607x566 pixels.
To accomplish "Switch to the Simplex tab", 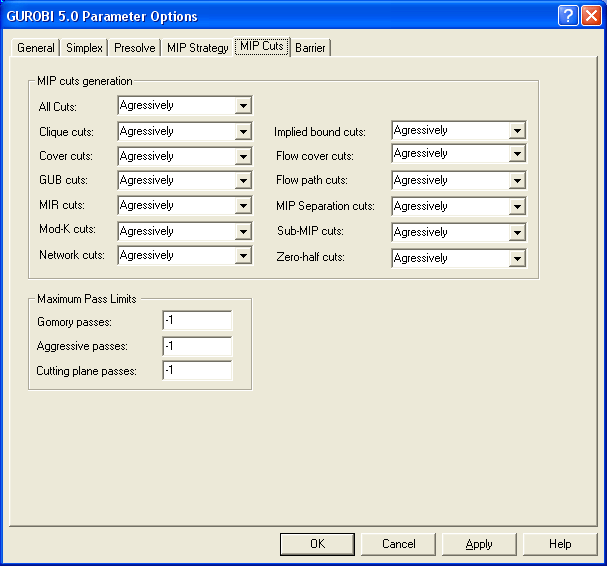I will tap(84, 48).
